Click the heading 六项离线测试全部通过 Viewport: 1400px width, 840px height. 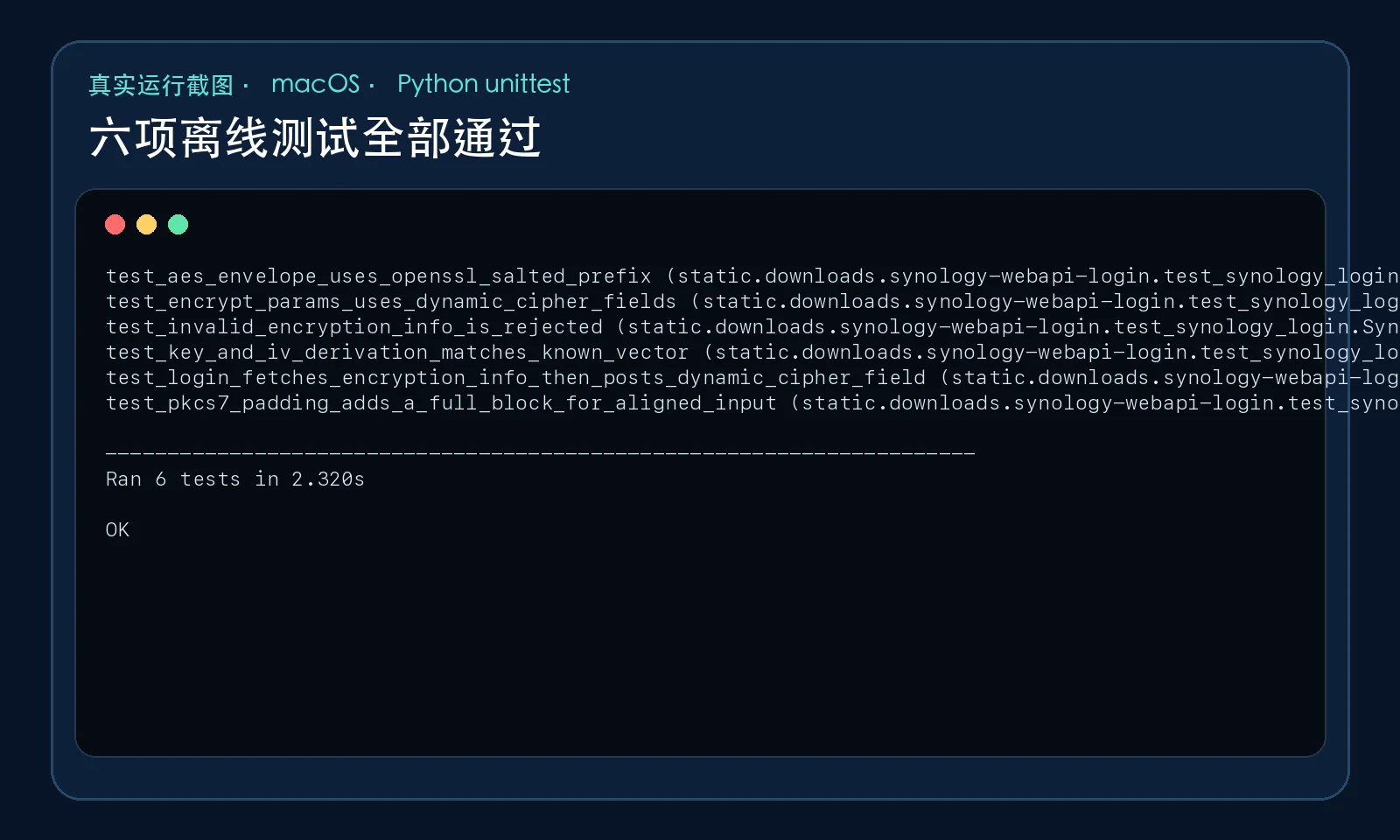(315, 138)
